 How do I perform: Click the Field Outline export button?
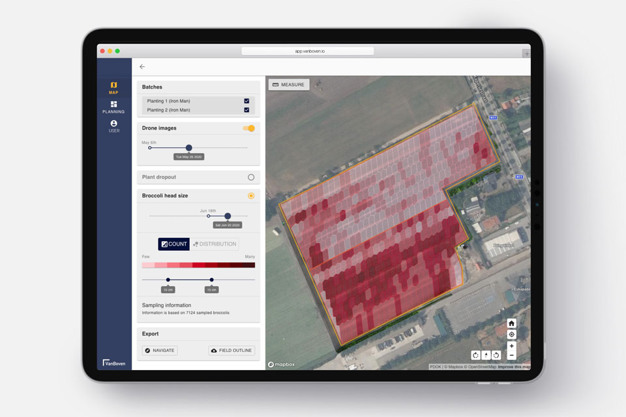(231, 350)
